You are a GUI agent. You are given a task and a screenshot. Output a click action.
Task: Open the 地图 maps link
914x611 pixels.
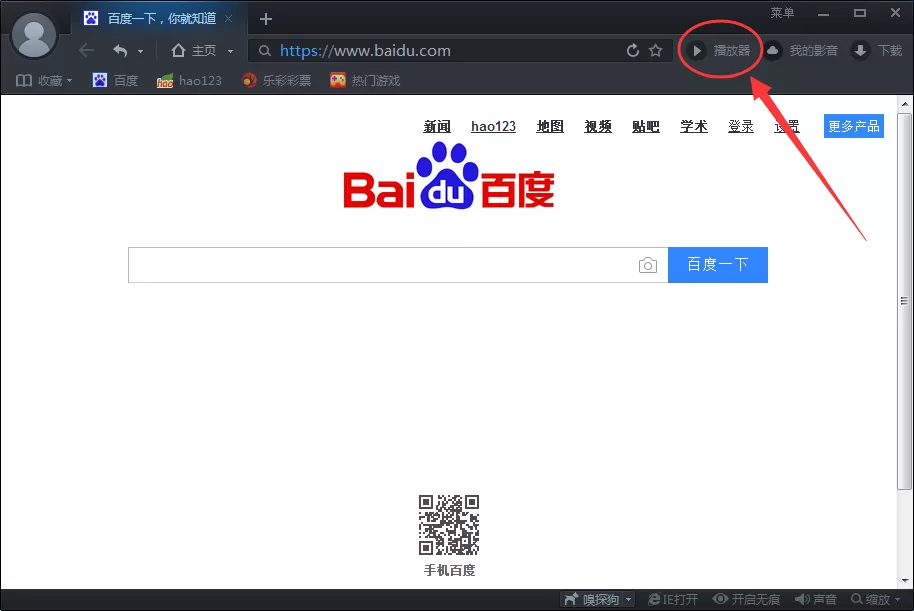(550, 126)
